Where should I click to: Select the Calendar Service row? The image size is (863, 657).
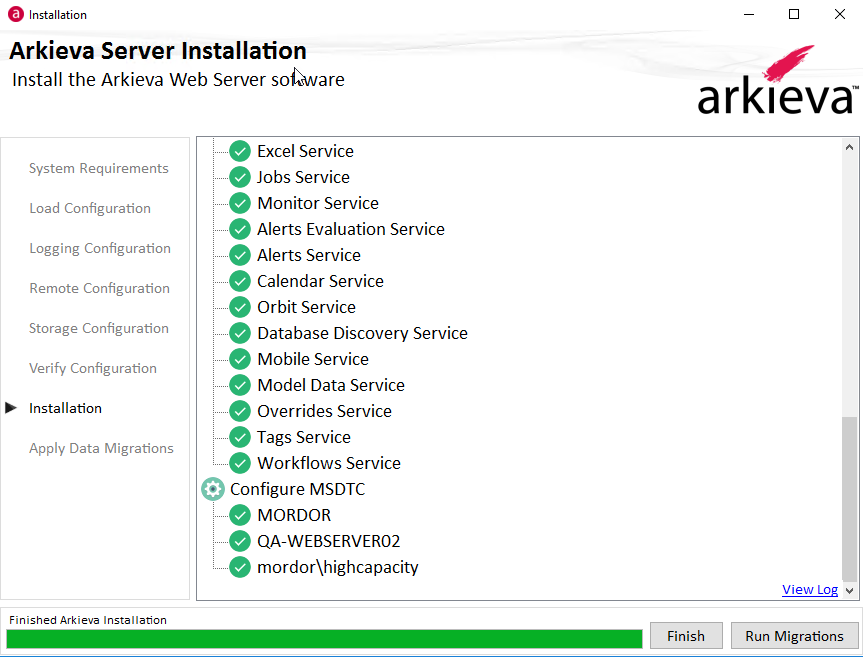pos(320,281)
